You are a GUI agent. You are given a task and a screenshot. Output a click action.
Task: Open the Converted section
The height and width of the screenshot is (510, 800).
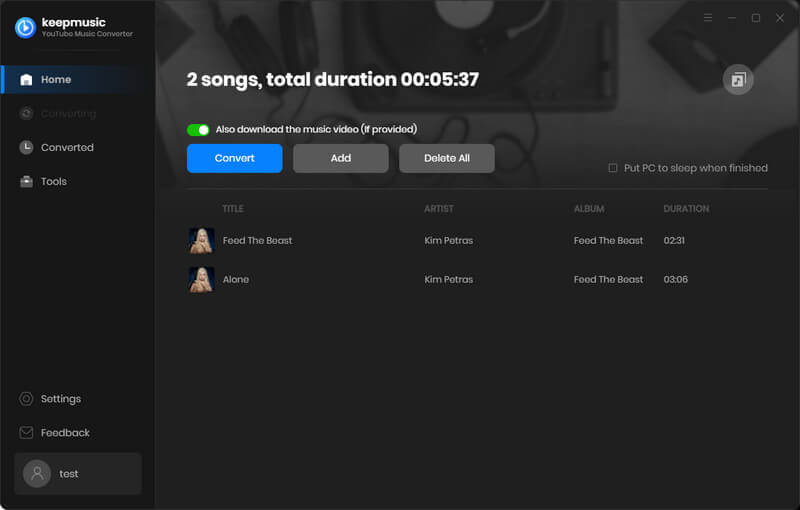(78, 147)
